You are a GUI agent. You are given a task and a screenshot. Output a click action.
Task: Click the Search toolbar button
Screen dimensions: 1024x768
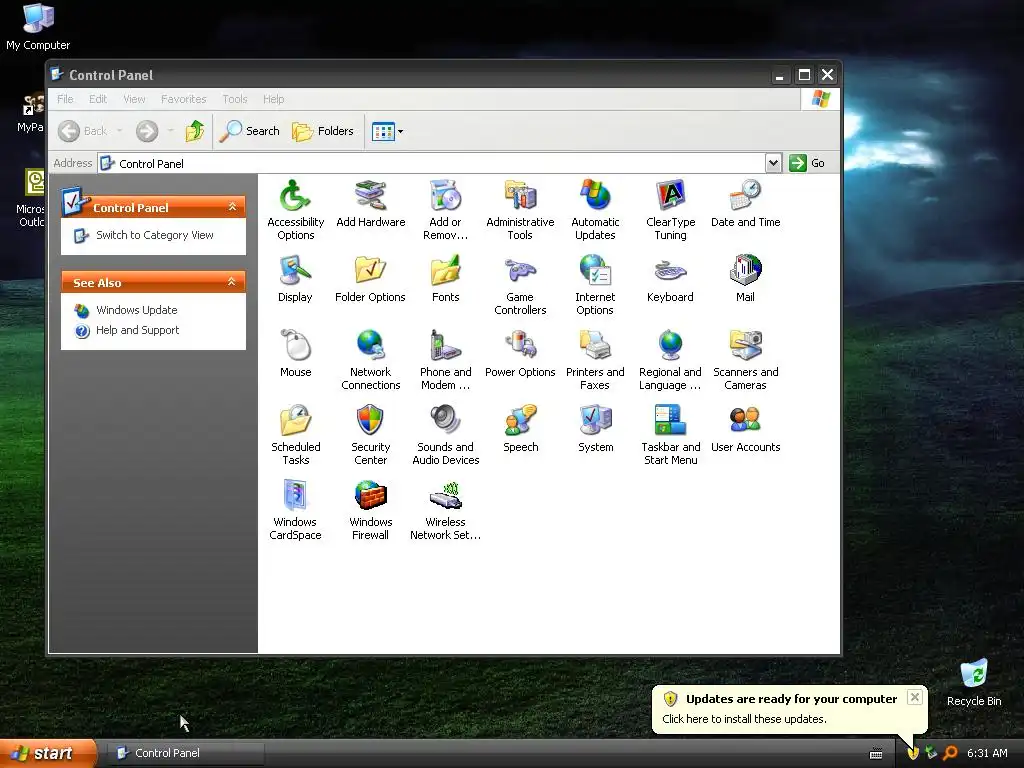(x=249, y=131)
